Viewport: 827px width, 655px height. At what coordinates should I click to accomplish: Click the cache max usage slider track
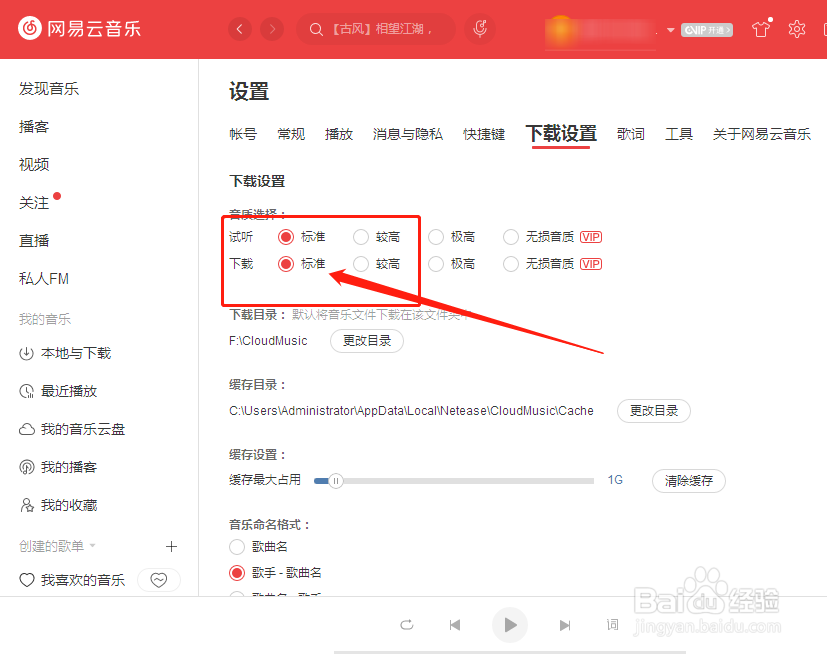[454, 481]
